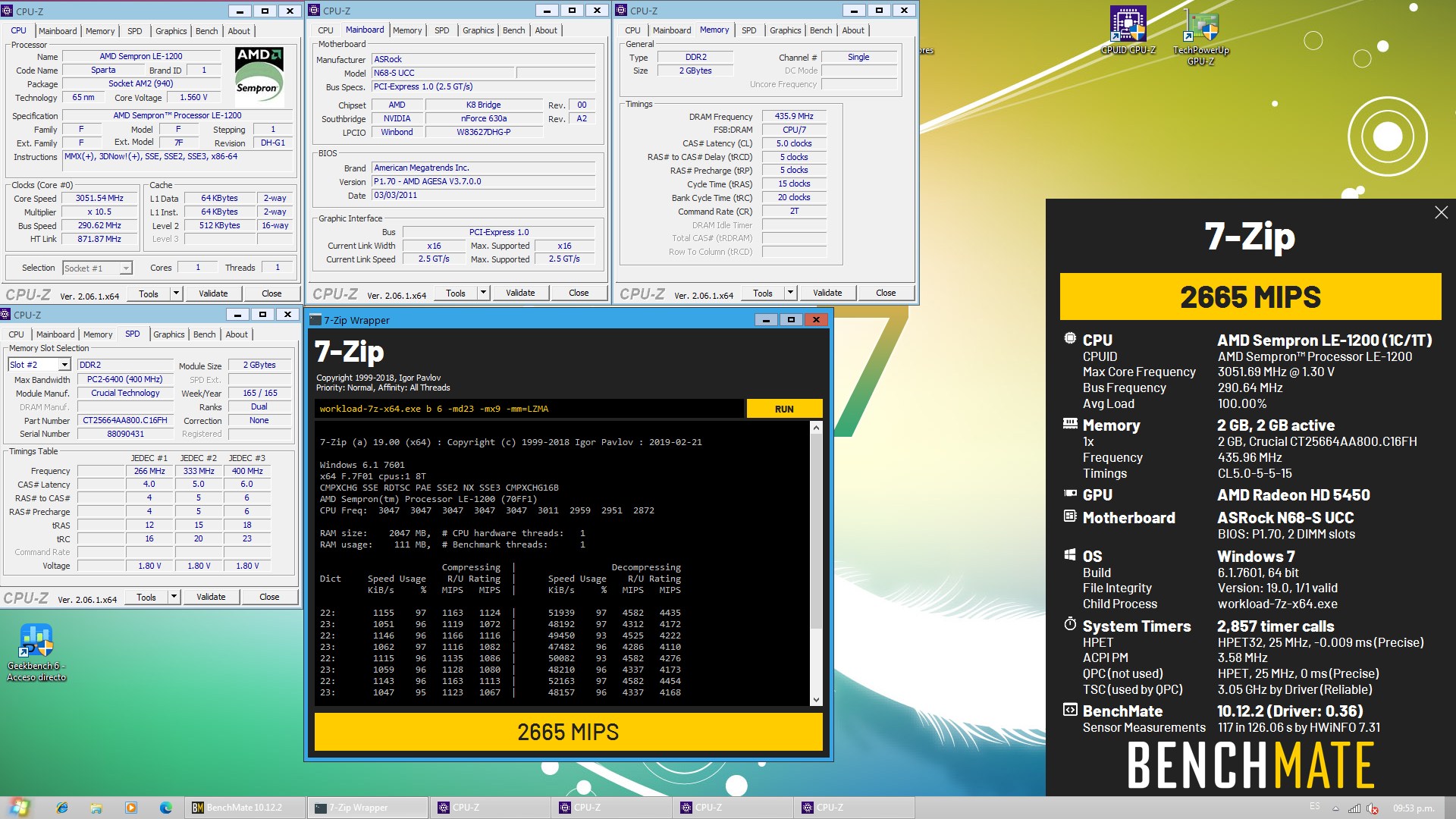Screen dimensions: 1456x819
Task: Click BenchMate 2665 MIPS score banner
Action: (1250, 297)
